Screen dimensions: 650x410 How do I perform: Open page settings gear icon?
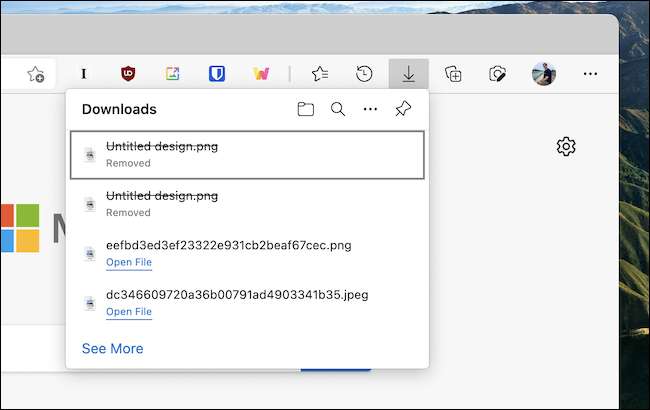pos(566,146)
